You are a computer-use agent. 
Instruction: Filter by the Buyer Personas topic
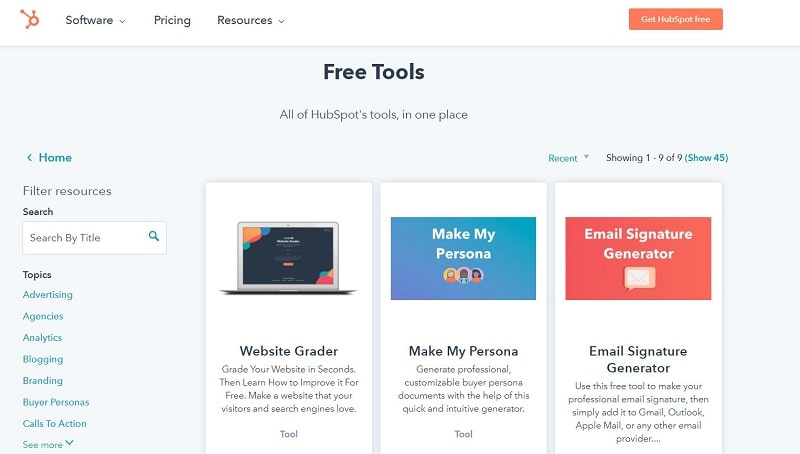point(56,402)
